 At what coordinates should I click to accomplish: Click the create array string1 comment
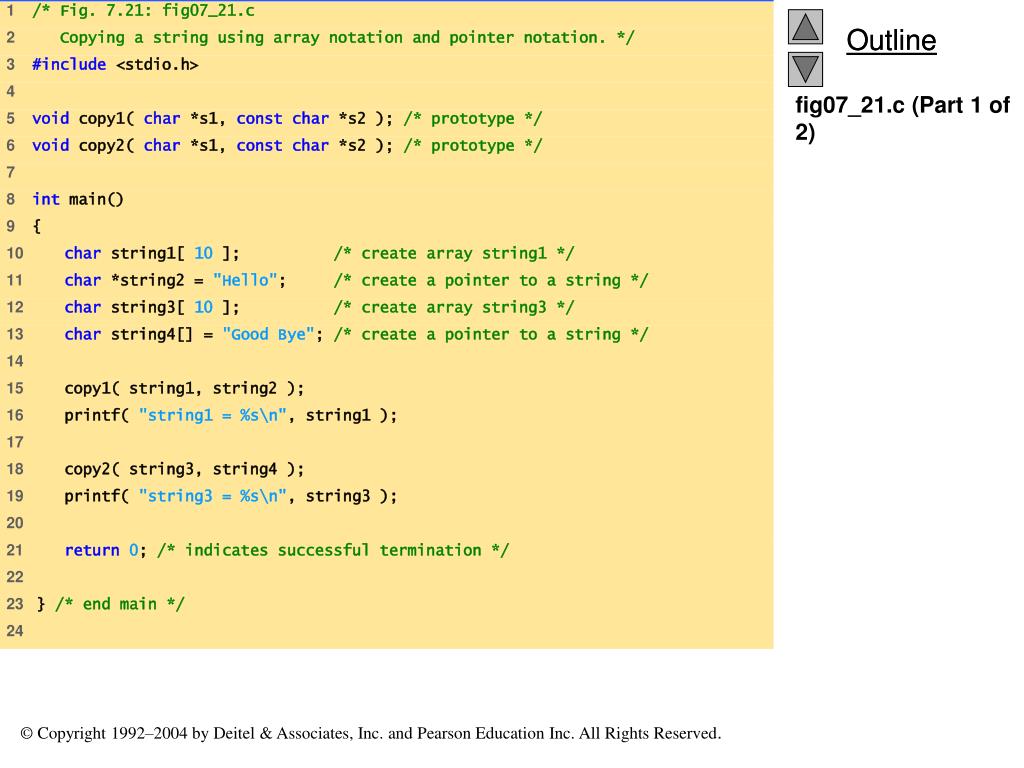pos(454,253)
